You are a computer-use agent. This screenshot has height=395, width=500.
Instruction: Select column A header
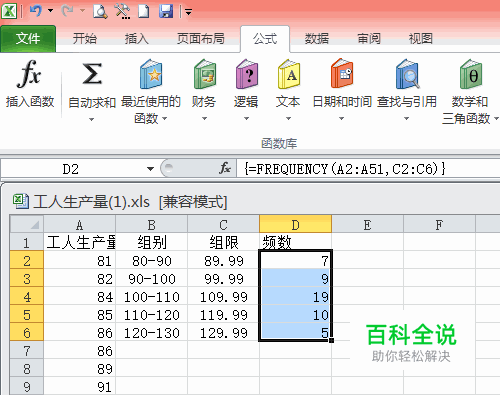click(80, 224)
